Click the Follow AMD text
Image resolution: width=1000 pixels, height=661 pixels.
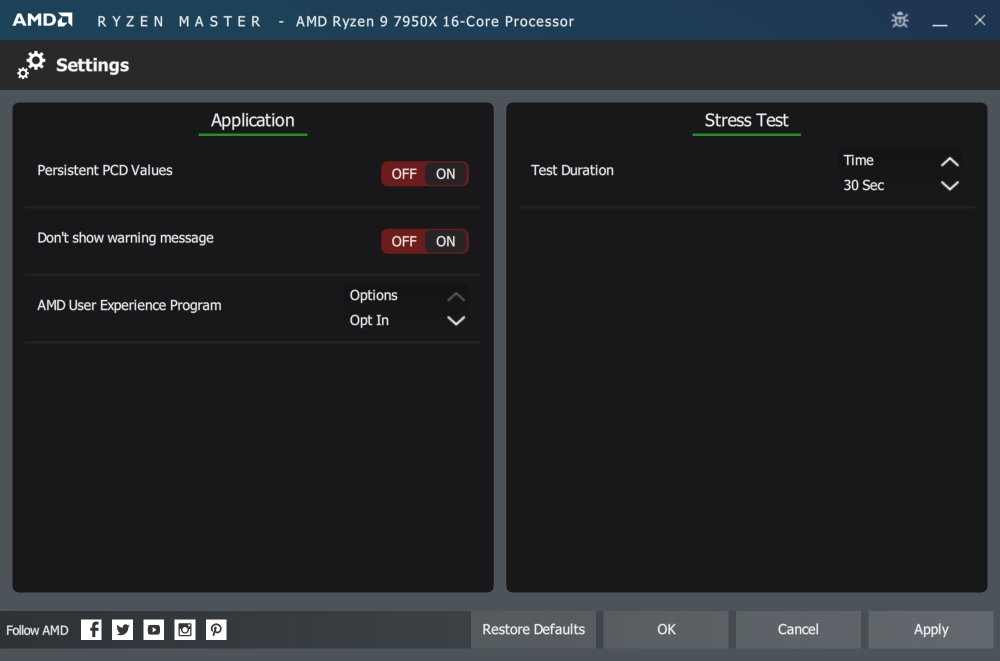37,630
